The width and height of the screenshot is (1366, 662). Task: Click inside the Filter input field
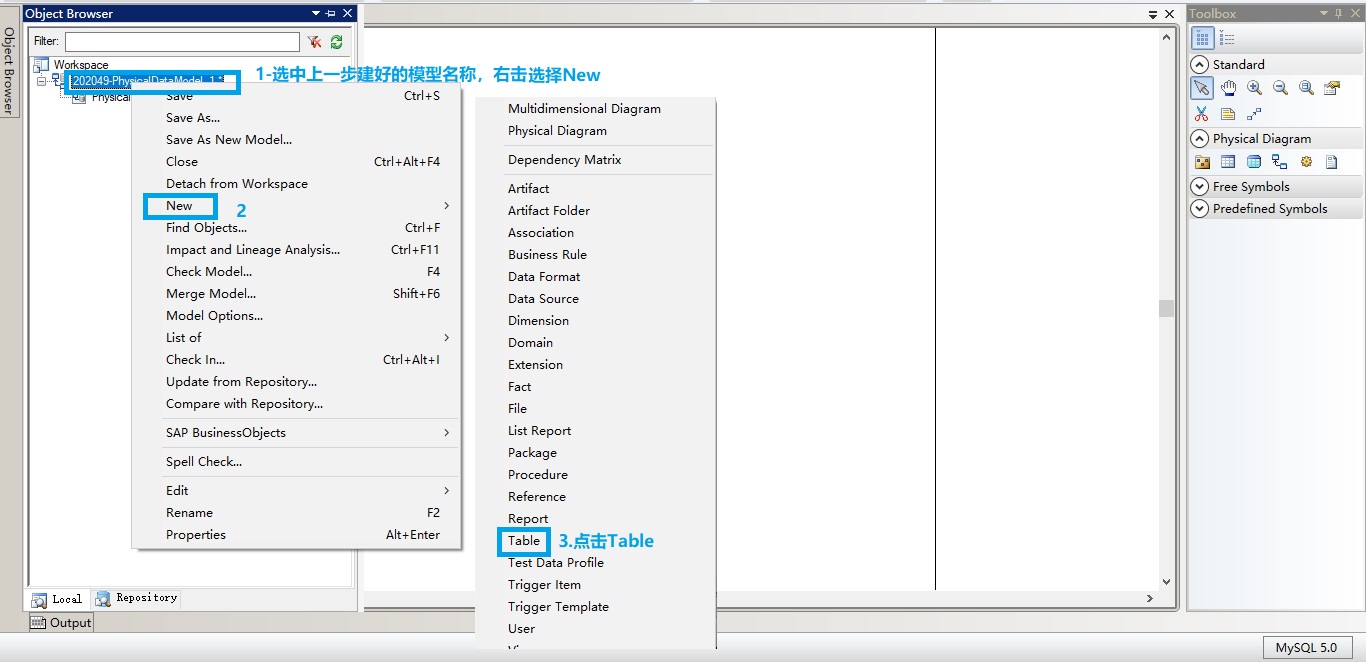[180, 42]
